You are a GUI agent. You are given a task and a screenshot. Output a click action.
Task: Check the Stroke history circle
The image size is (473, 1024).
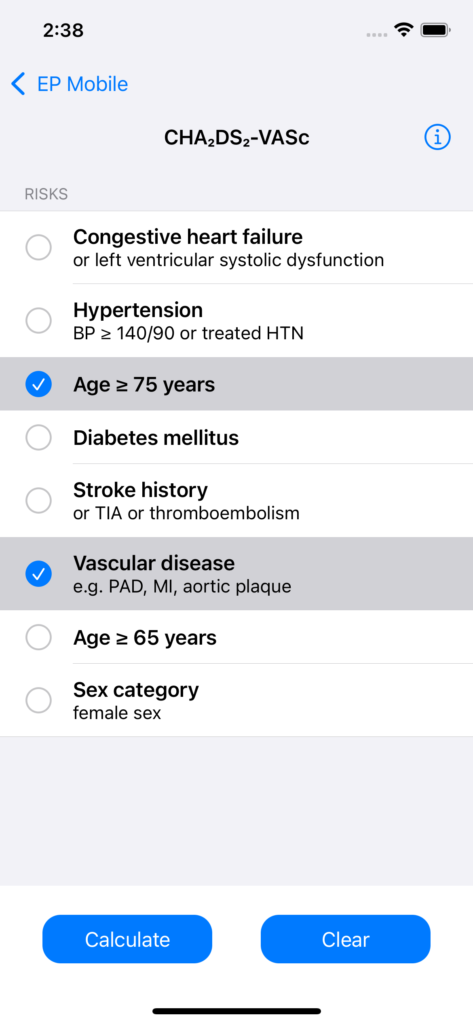click(x=39, y=501)
